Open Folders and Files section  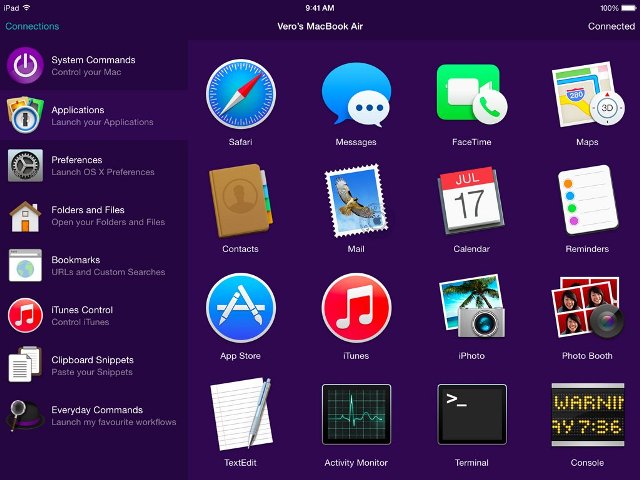coord(94,216)
